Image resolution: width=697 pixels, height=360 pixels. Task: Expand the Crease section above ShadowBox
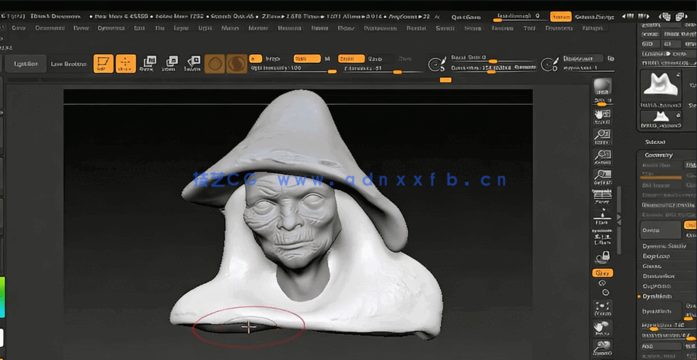[652, 266]
